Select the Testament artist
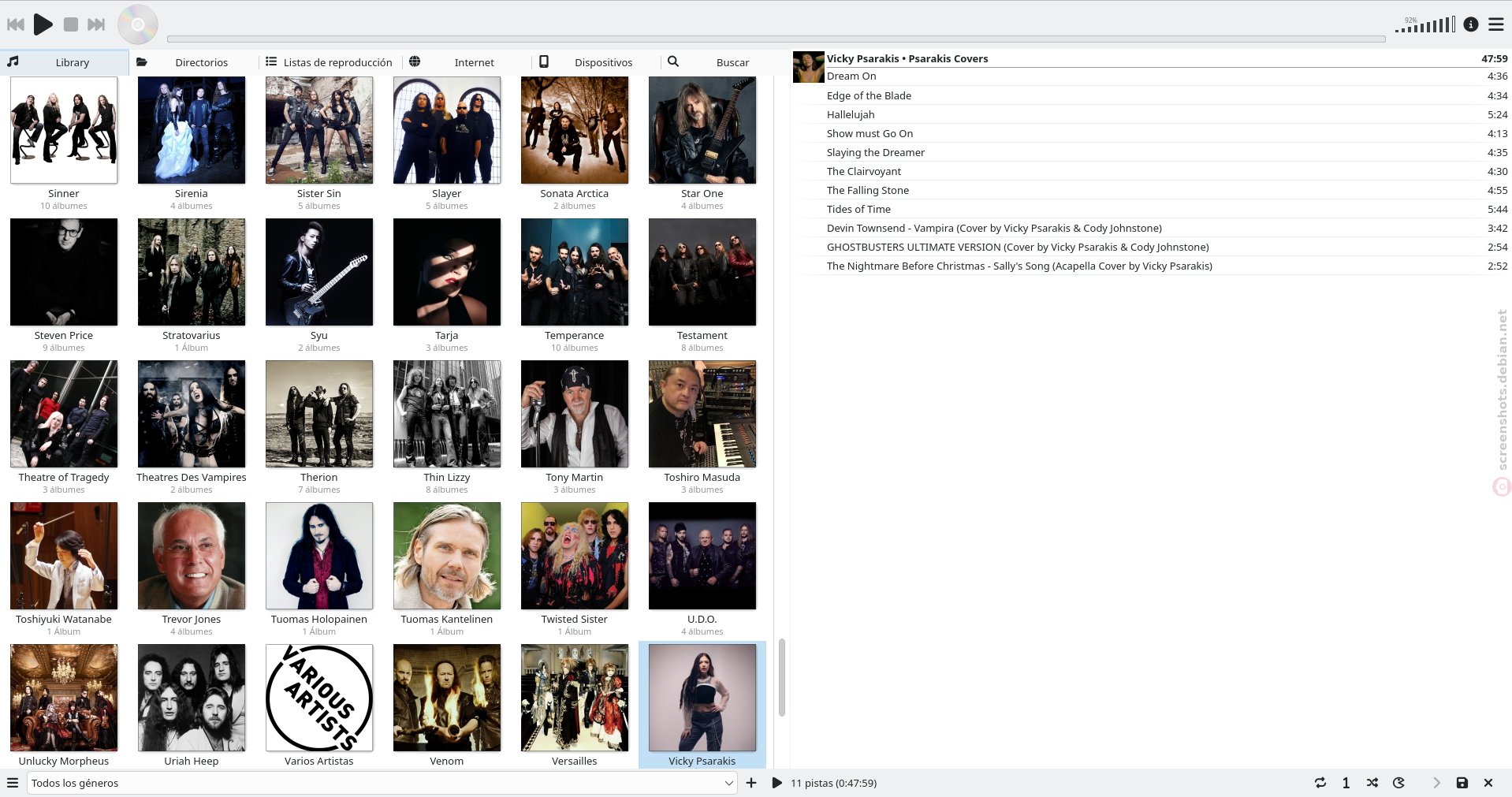 click(702, 272)
